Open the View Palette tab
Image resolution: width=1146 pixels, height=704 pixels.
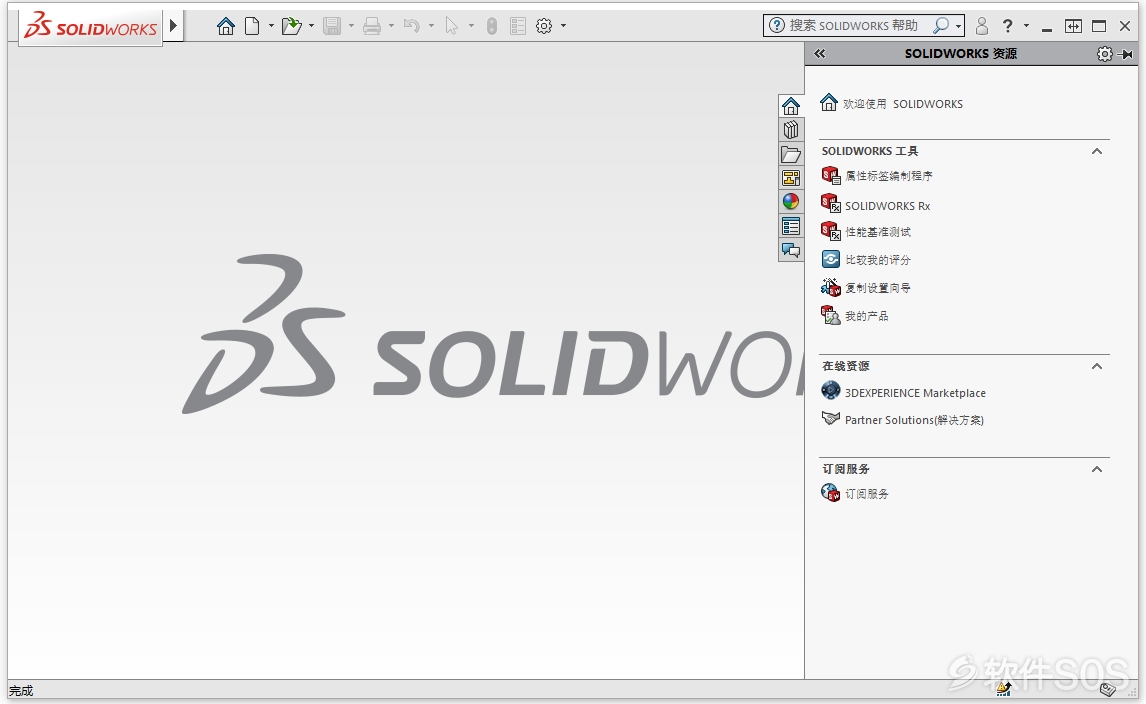791,178
